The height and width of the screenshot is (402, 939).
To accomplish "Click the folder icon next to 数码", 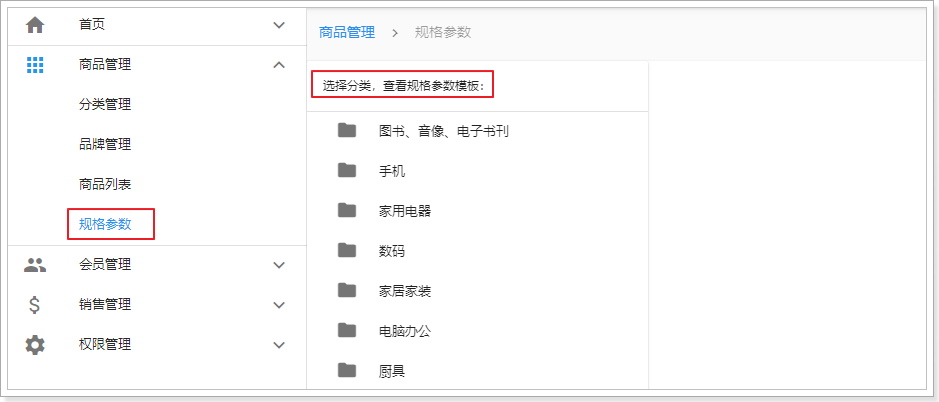I will point(347,250).
